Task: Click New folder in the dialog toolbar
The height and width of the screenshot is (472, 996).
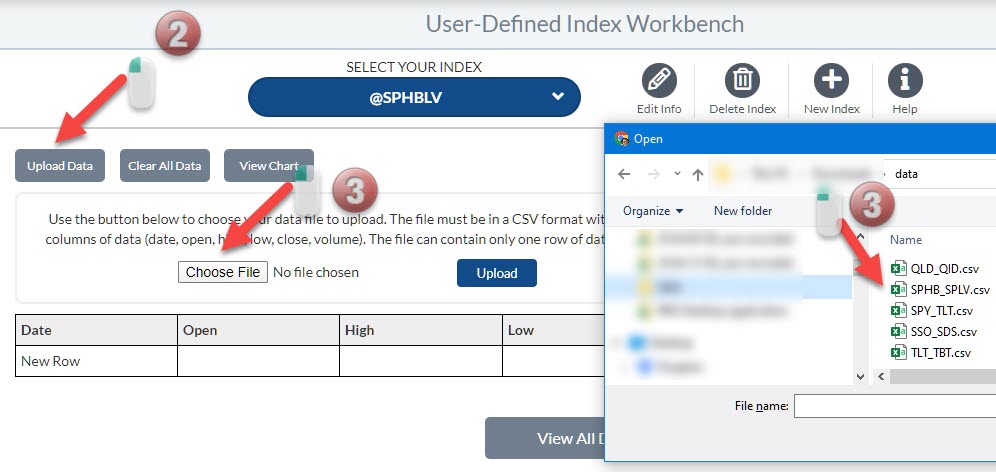Action: click(742, 211)
